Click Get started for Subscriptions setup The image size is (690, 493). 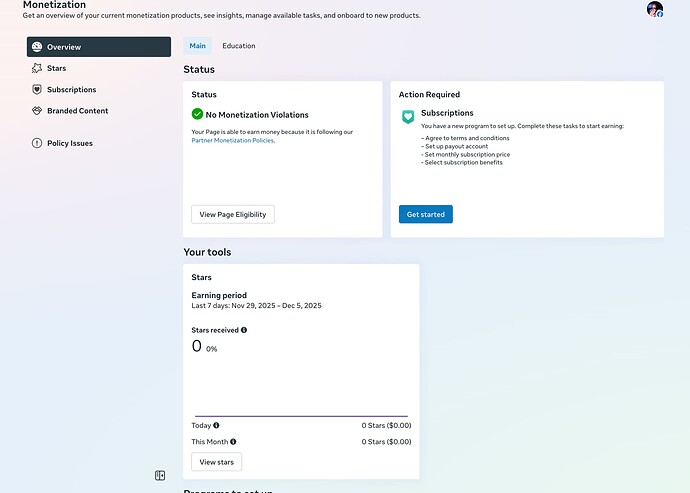tap(425, 214)
